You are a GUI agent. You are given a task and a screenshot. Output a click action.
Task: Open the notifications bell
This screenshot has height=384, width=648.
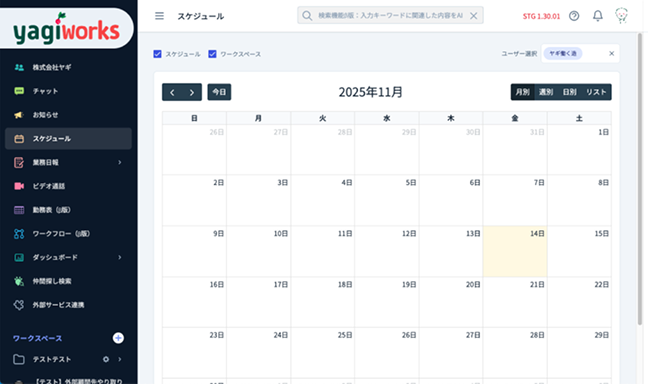click(x=598, y=16)
